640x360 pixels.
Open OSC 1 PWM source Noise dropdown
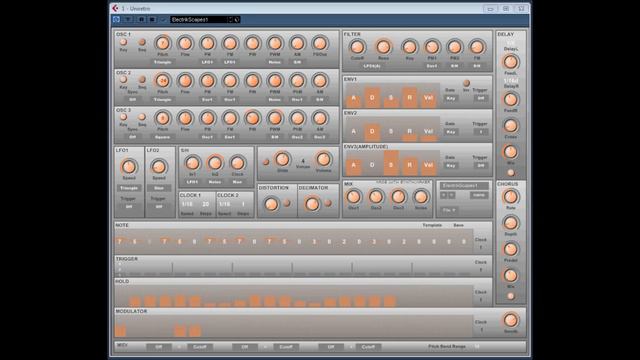click(275, 62)
